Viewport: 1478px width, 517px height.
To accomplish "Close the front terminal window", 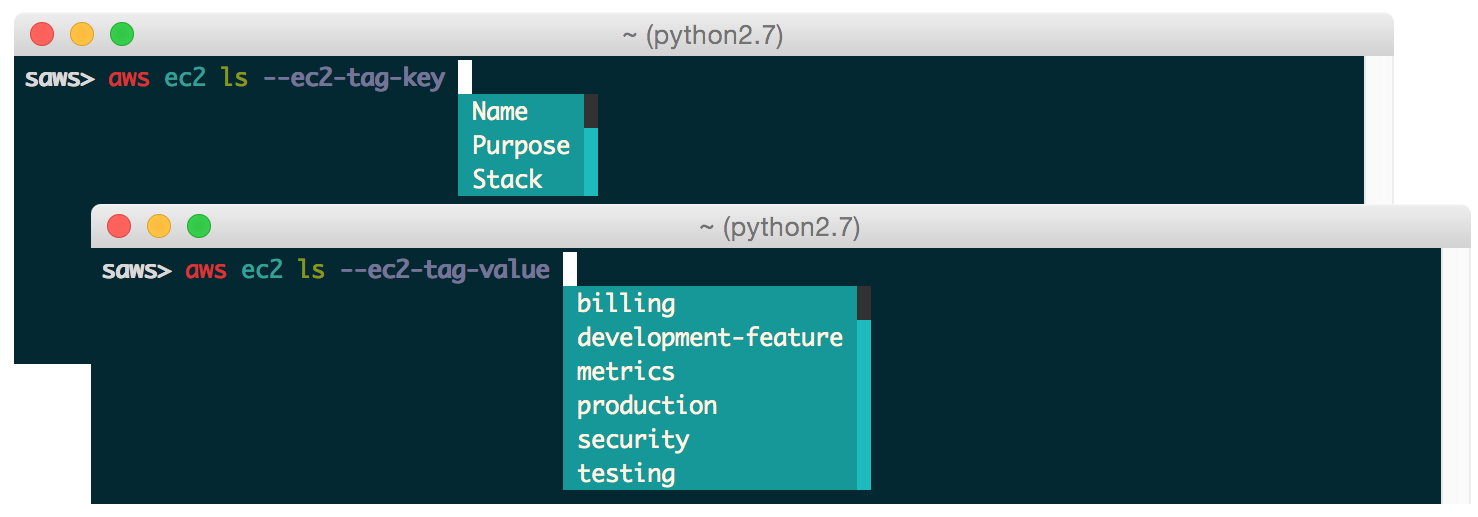I will click(x=119, y=227).
